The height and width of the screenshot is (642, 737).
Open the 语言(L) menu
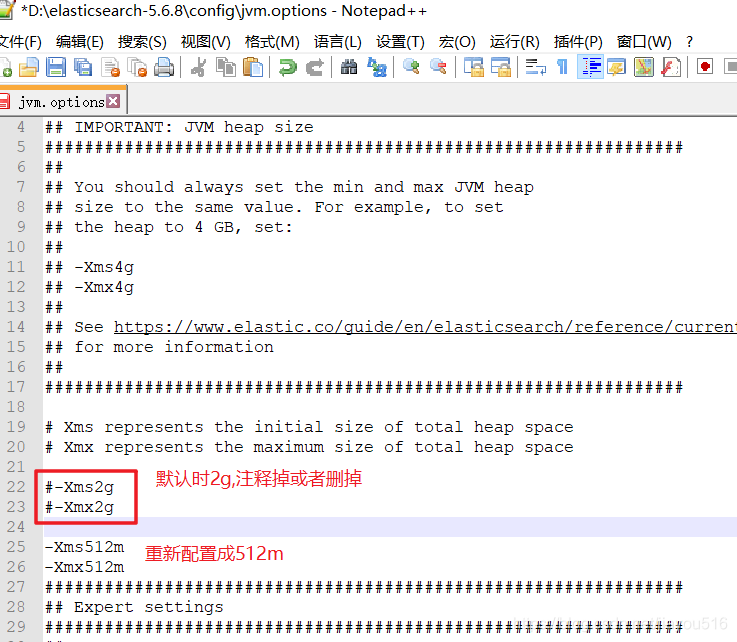click(337, 42)
